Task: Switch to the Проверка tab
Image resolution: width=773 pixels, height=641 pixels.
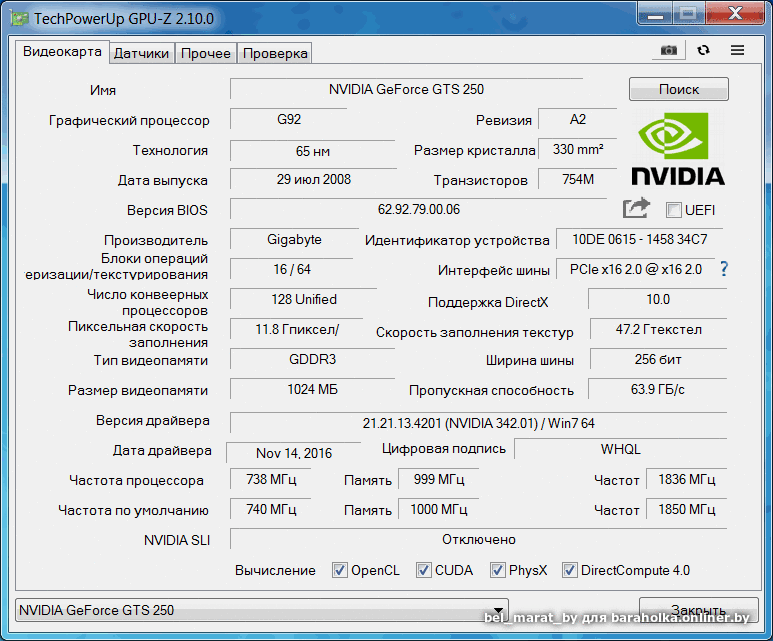Action: (275, 53)
